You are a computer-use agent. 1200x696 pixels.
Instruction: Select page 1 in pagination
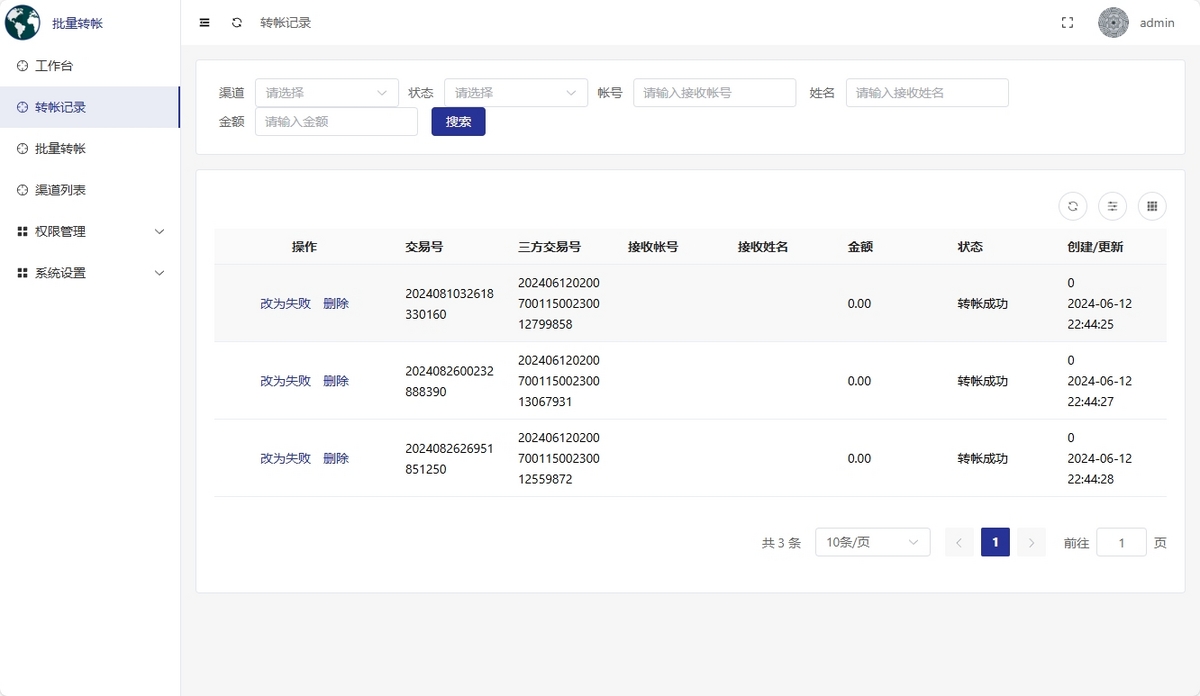pos(995,542)
